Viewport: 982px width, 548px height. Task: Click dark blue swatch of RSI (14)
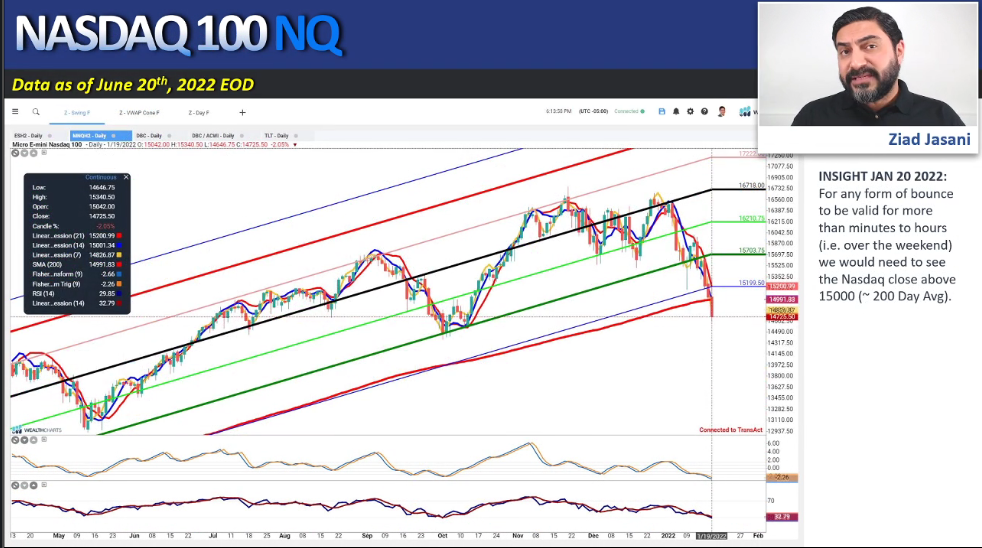click(119, 293)
